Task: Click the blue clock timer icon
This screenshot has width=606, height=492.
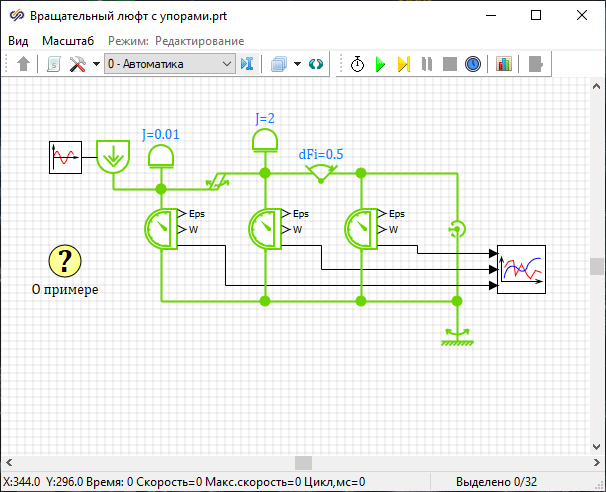Action: [473, 64]
